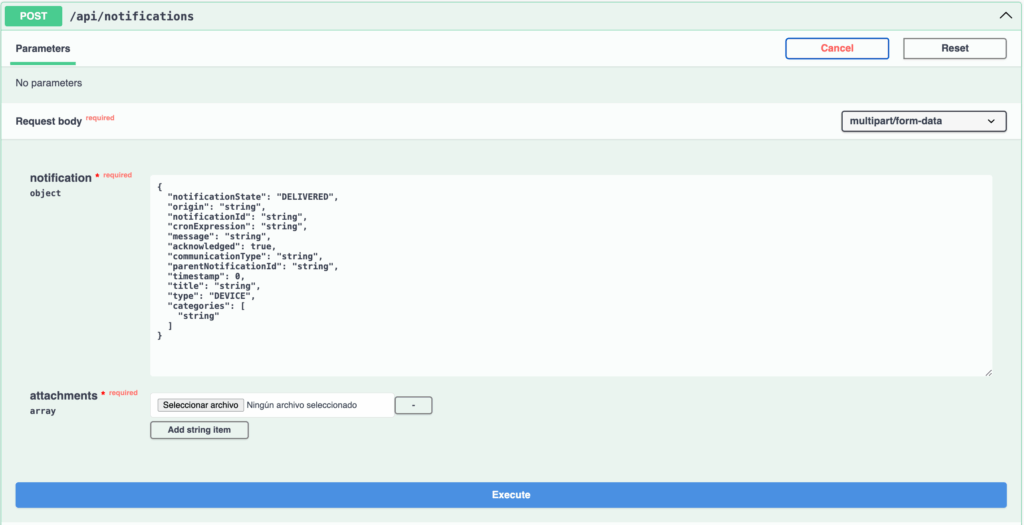Click the attachments field label
This screenshot has width=1024, height=525.
63,395
